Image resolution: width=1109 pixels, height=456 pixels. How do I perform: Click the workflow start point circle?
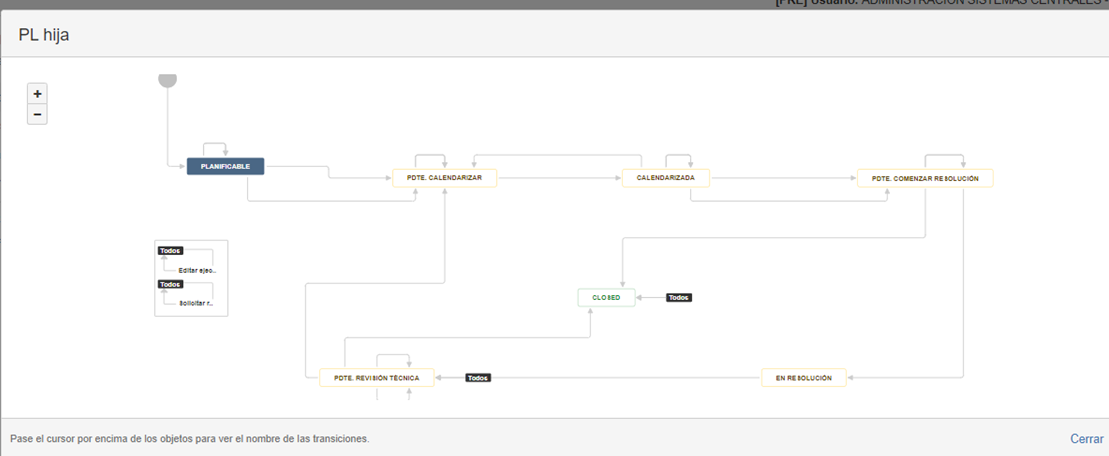168,80
